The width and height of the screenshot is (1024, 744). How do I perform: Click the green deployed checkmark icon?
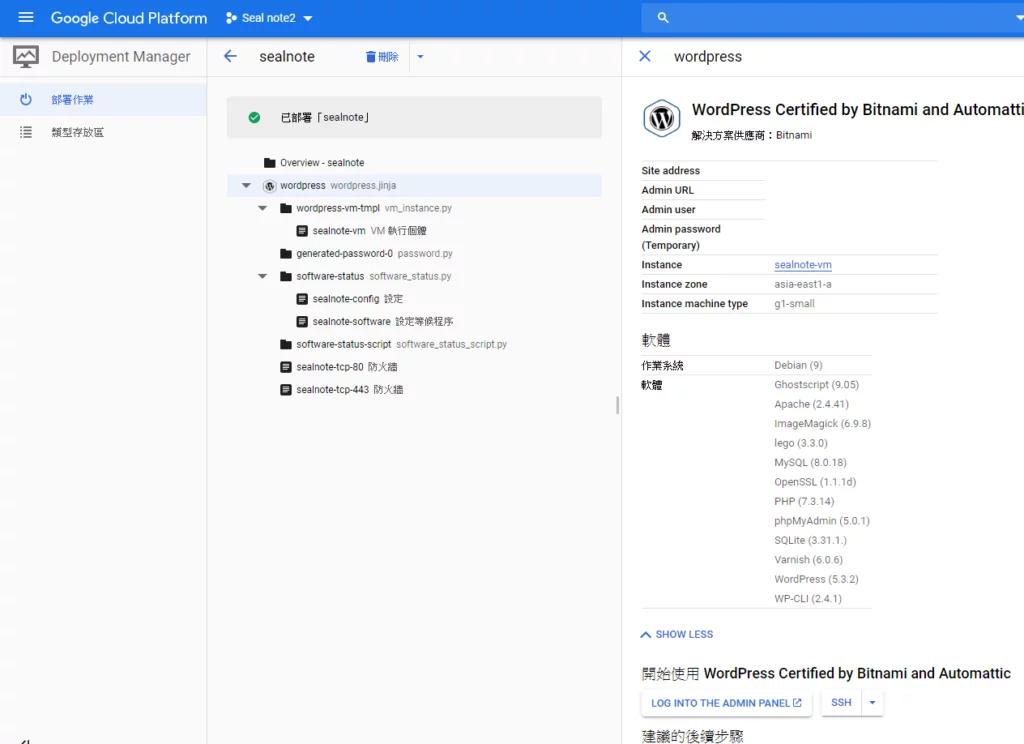254,118
